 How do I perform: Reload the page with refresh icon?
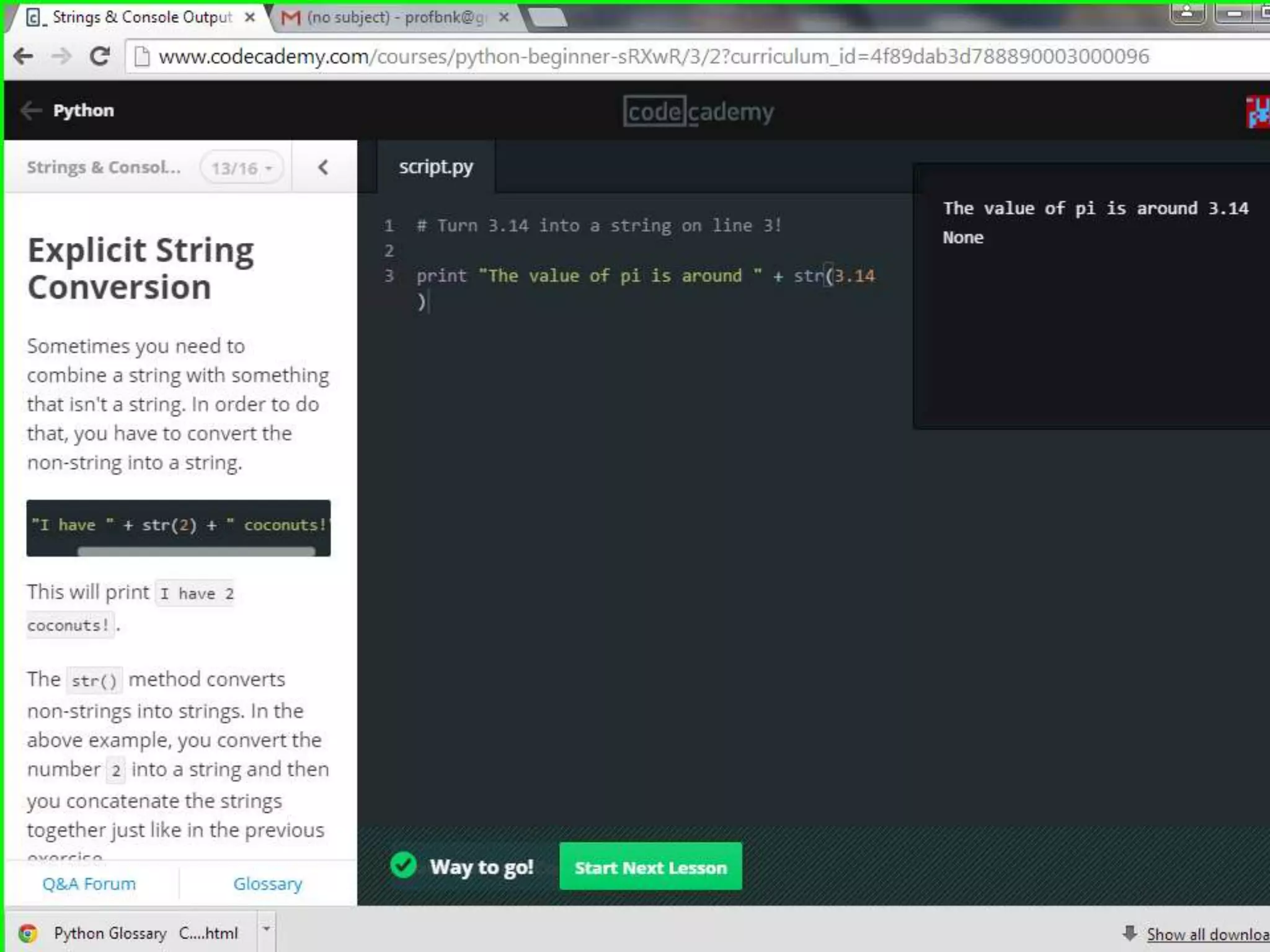100,56
